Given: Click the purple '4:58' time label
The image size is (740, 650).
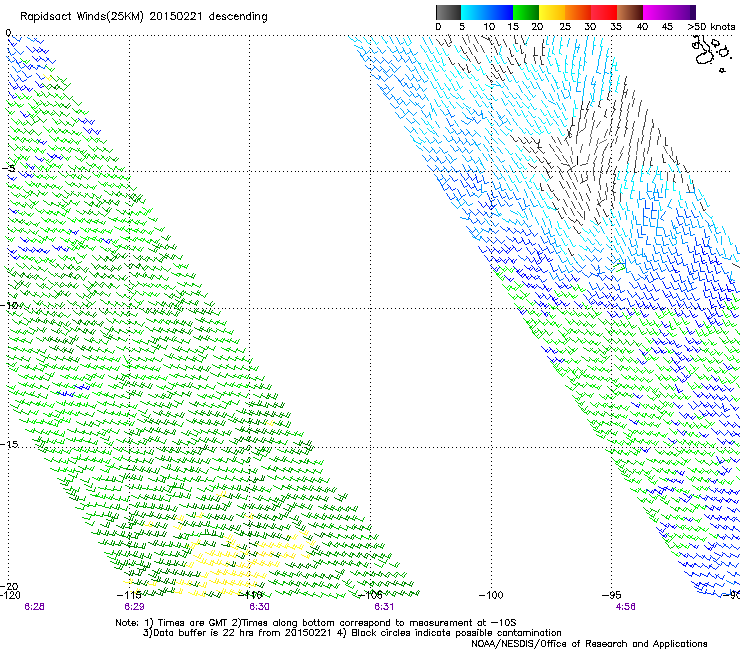Looking at the screenshot, I should point(625,607).
